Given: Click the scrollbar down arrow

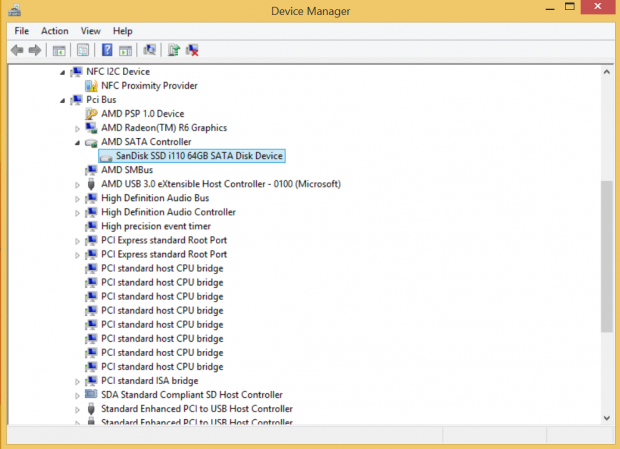Looking at the screenshot, I should tap(607, 418).
